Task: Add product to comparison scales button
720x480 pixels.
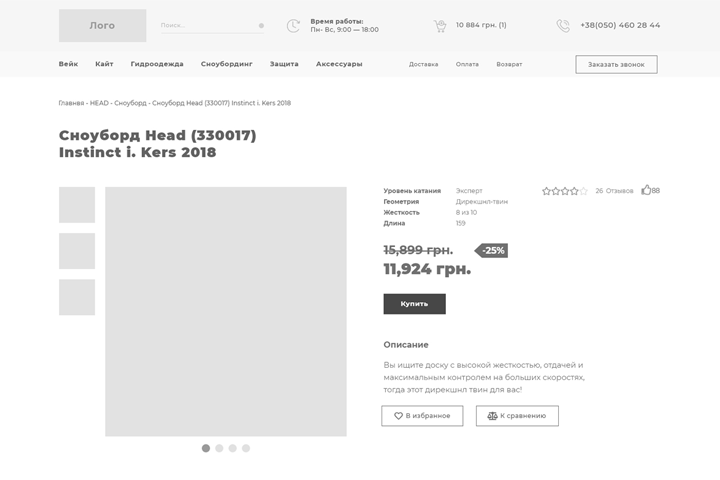Action: (x=517, y=416)
